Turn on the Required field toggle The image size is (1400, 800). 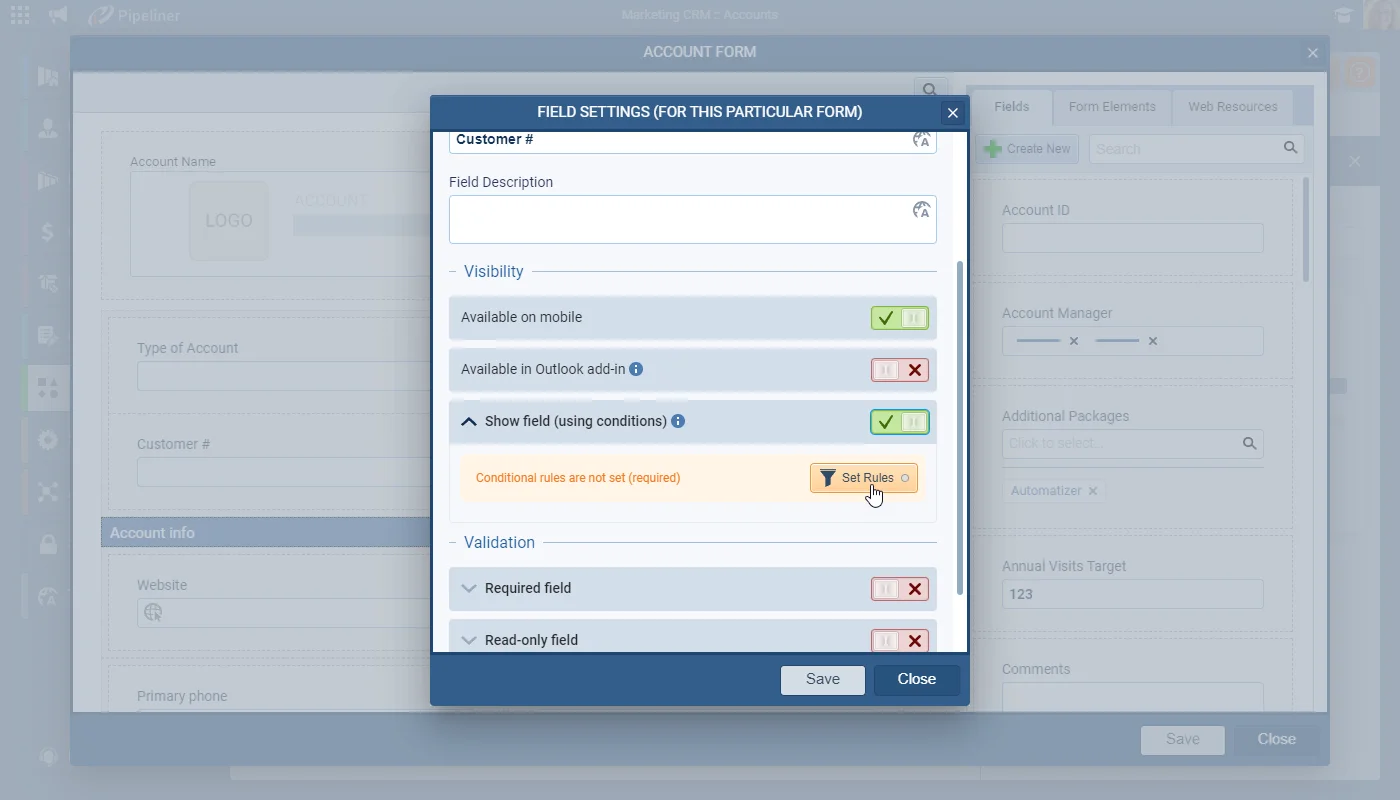pyautogui.click(x=900, y=589)
